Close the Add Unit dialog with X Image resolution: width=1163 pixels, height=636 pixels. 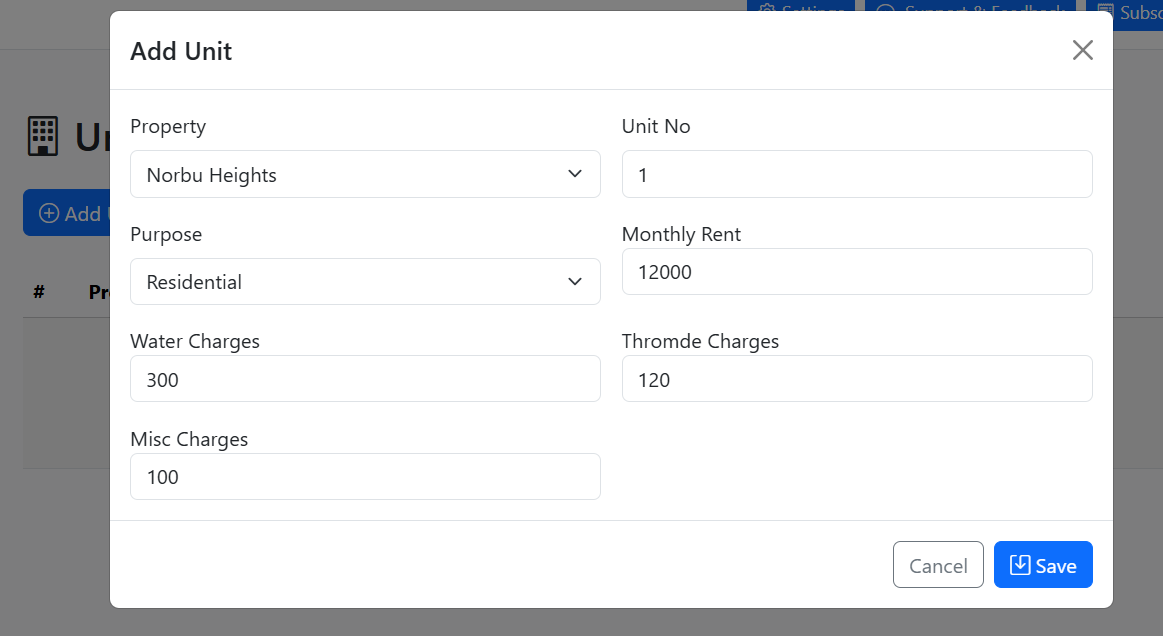[x=1082, y=50]
